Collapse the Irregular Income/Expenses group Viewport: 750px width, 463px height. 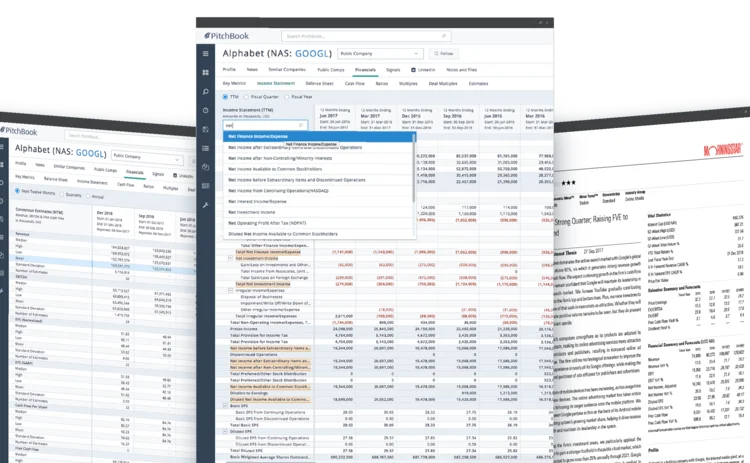click(x=230, y=290)
